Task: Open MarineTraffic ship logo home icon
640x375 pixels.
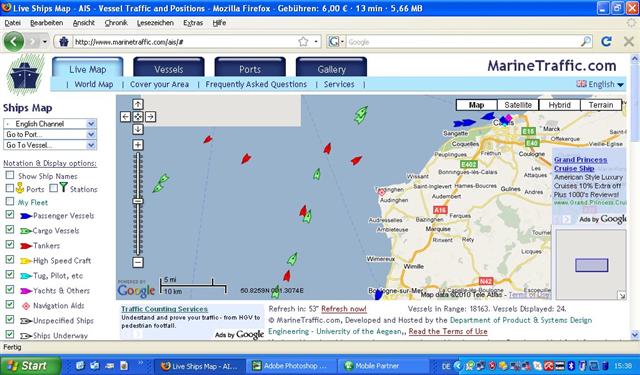Action: point(25,74)
